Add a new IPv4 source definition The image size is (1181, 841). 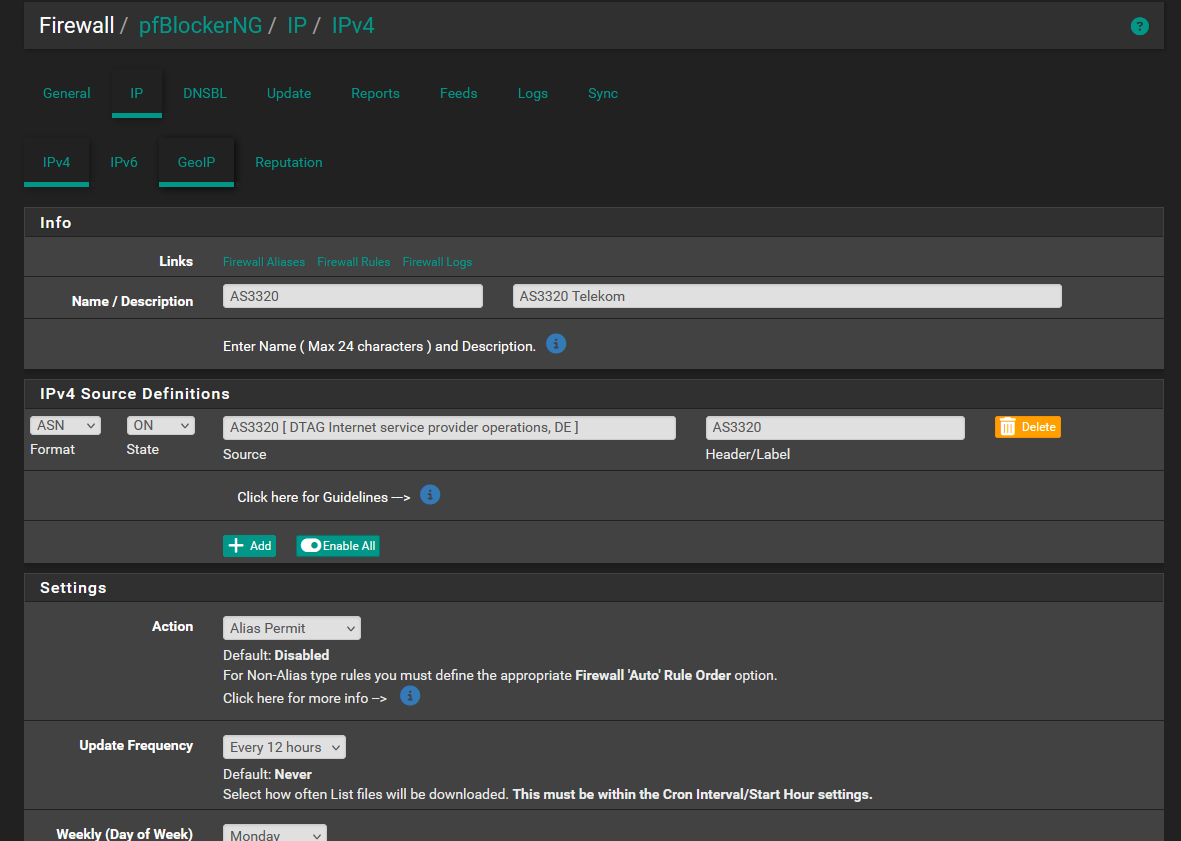point(249,545)
